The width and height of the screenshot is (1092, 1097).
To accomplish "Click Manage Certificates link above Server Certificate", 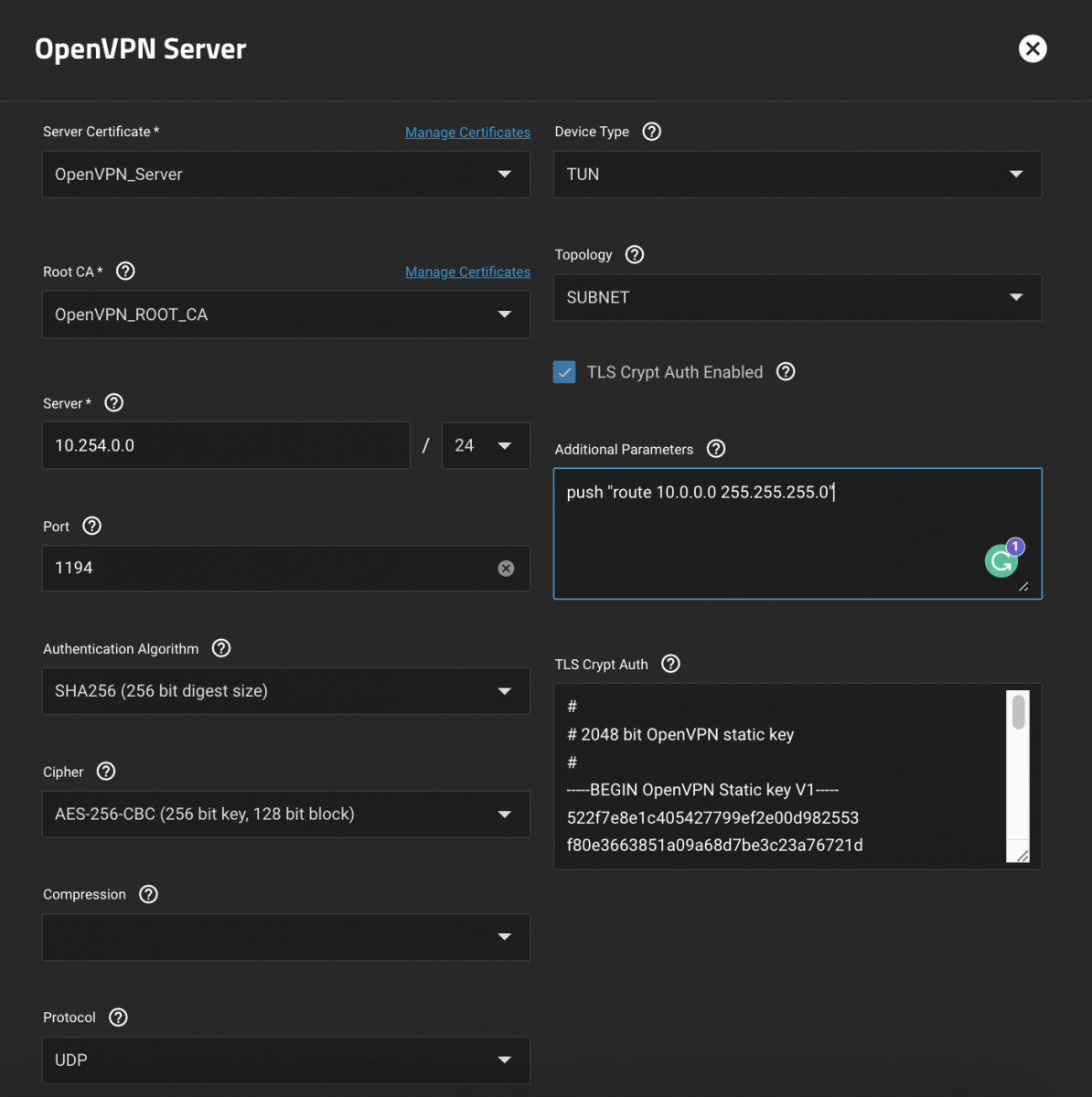I will click(467, 133).
